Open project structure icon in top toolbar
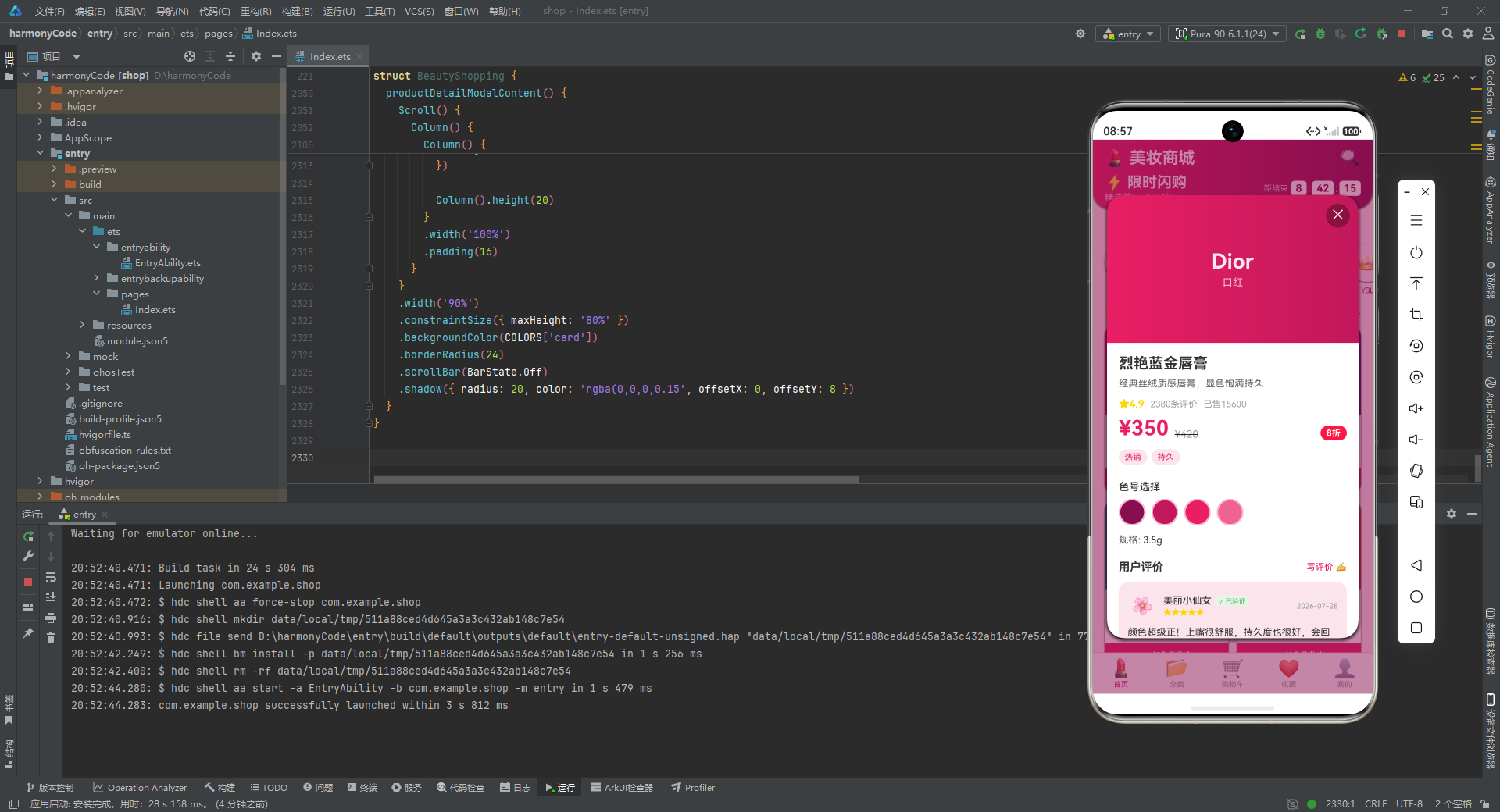 [x=1427, y=34]
